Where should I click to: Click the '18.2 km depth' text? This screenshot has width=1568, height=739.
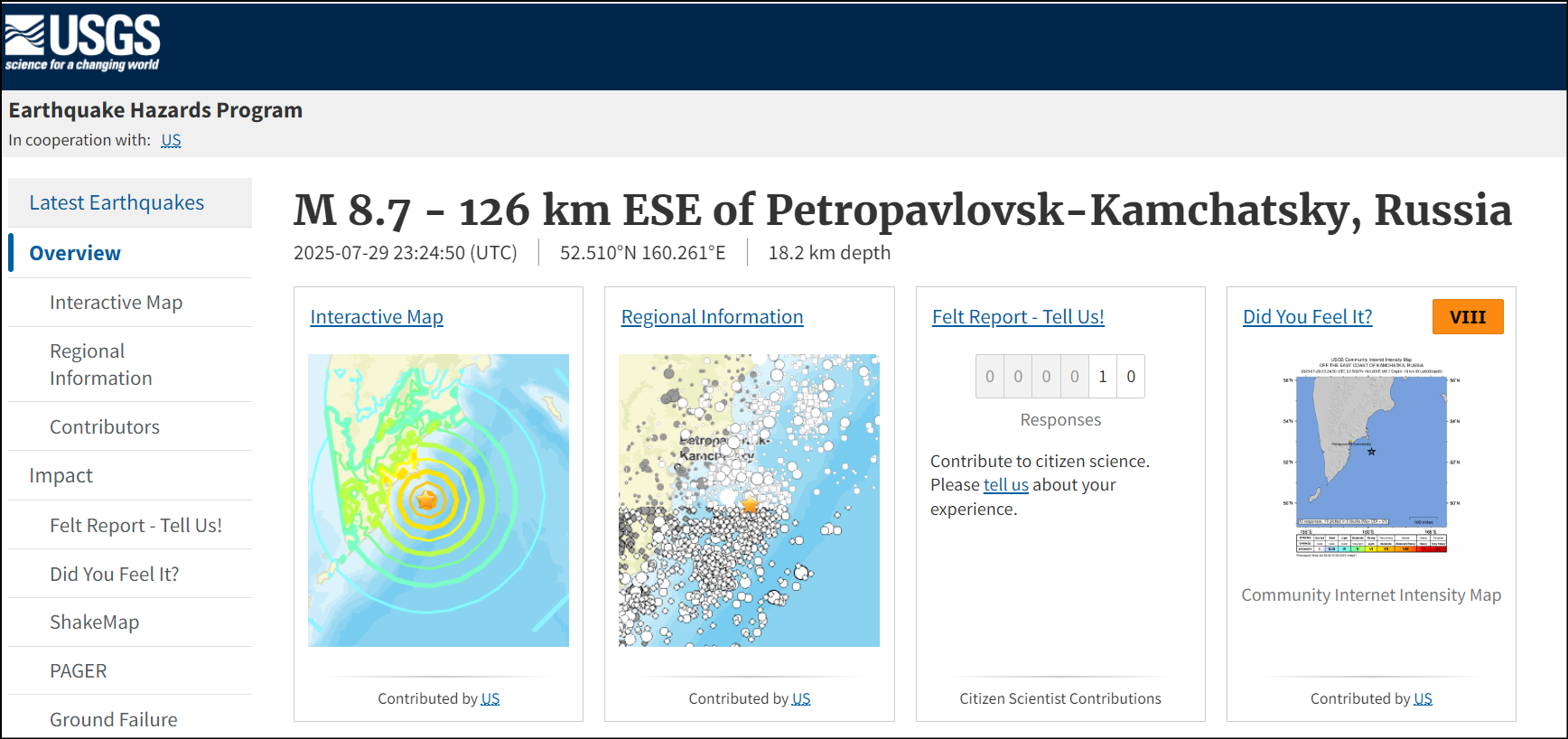click(x=829, y=253)
